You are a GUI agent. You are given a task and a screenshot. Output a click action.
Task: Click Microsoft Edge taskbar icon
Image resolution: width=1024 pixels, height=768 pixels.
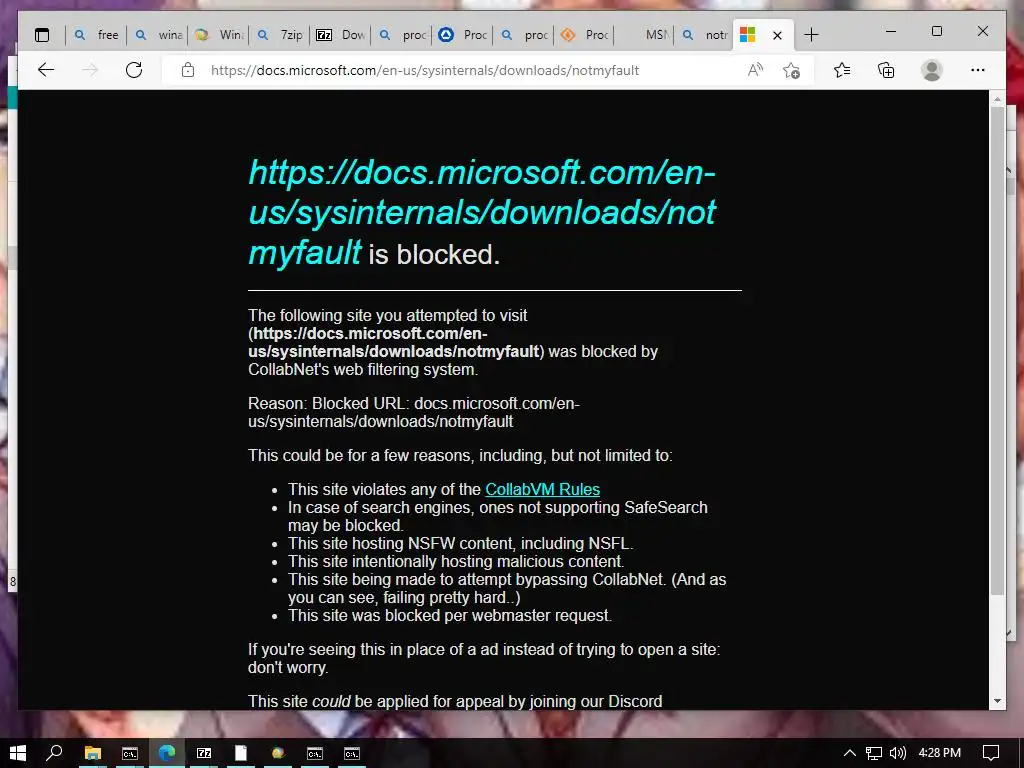(x=167, y=753)
